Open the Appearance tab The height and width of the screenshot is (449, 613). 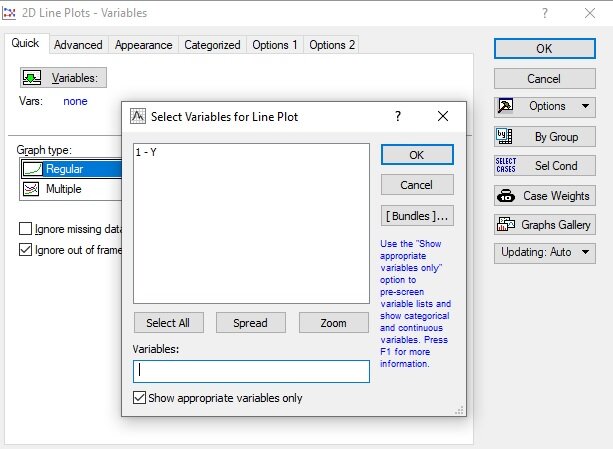[x=143, y=45]
